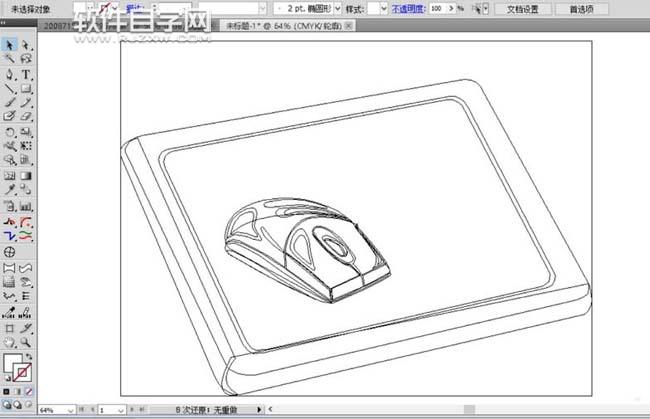Select the Zoom magnifier tool
This screenshot has height=419, width=650.
point(26,342)
